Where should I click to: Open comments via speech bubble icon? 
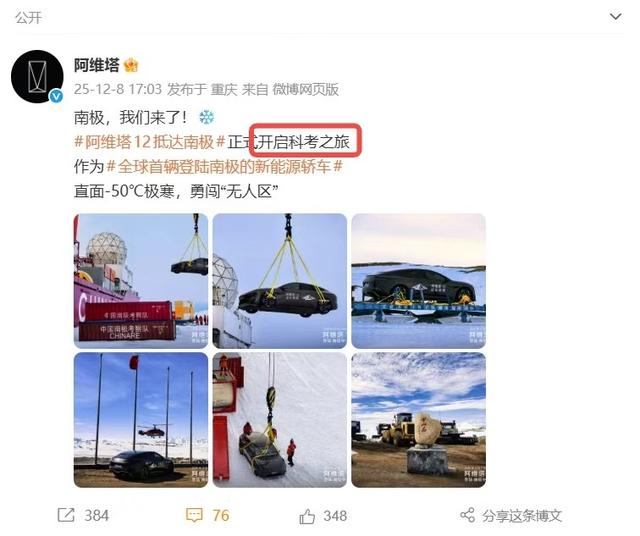coord(194,515)
